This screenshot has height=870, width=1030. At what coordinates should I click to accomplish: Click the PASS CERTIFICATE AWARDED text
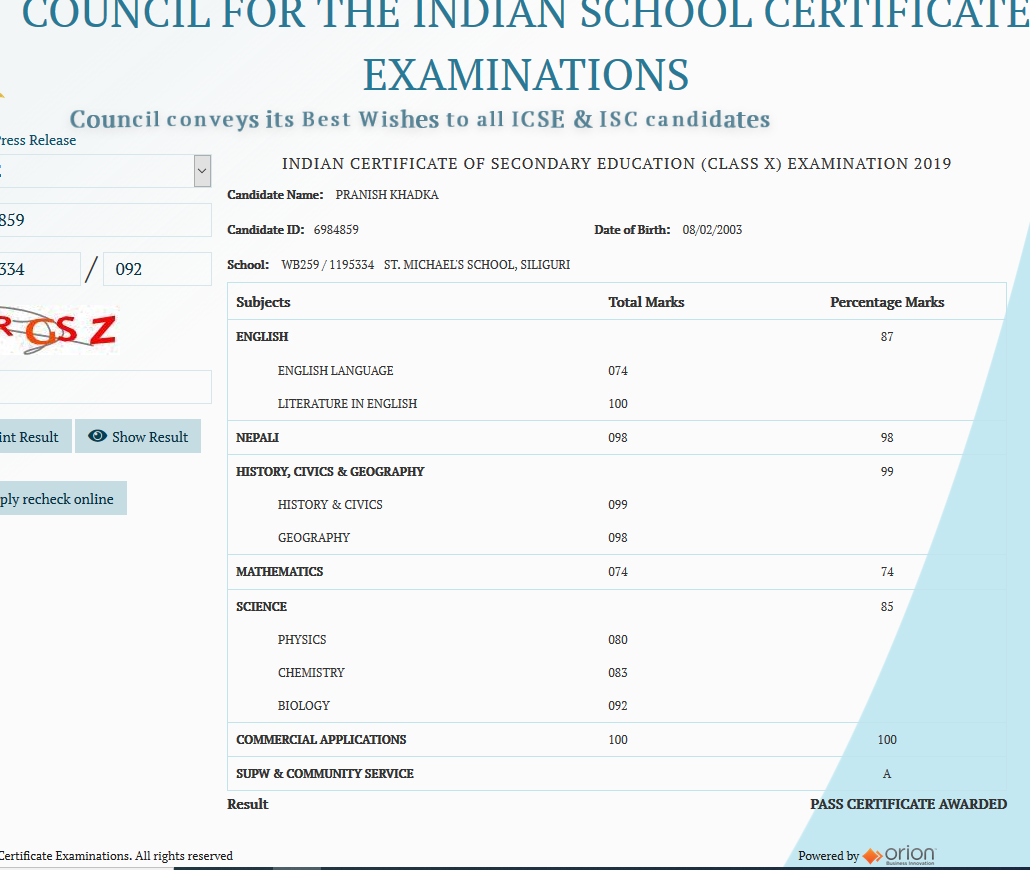pos(908,804)
